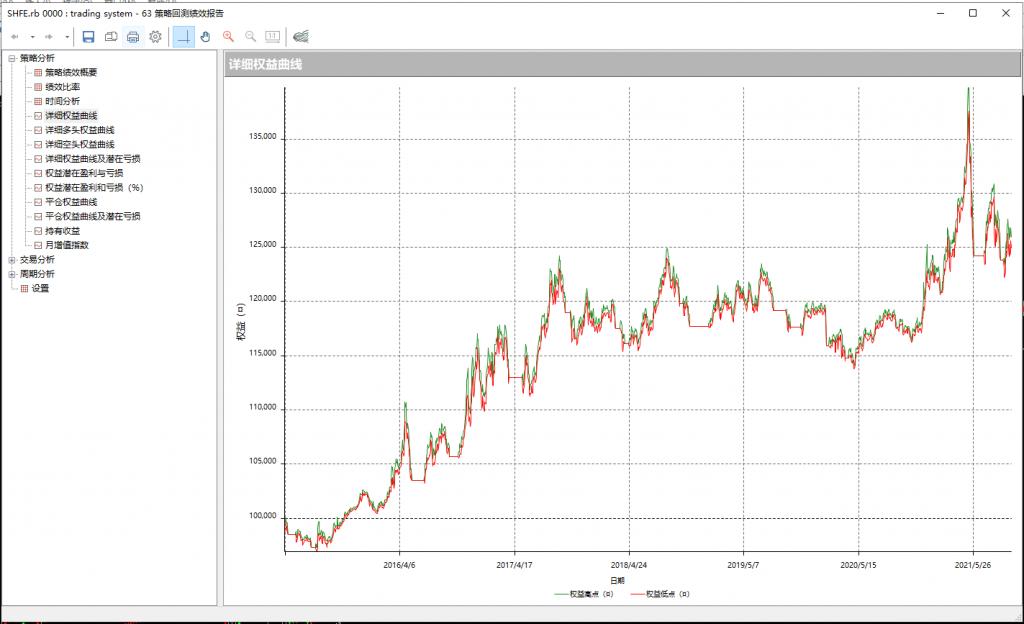This screenshot has width=1024, height=624.
Task: Click the back navigation arrow
Action: coord(15,37)
